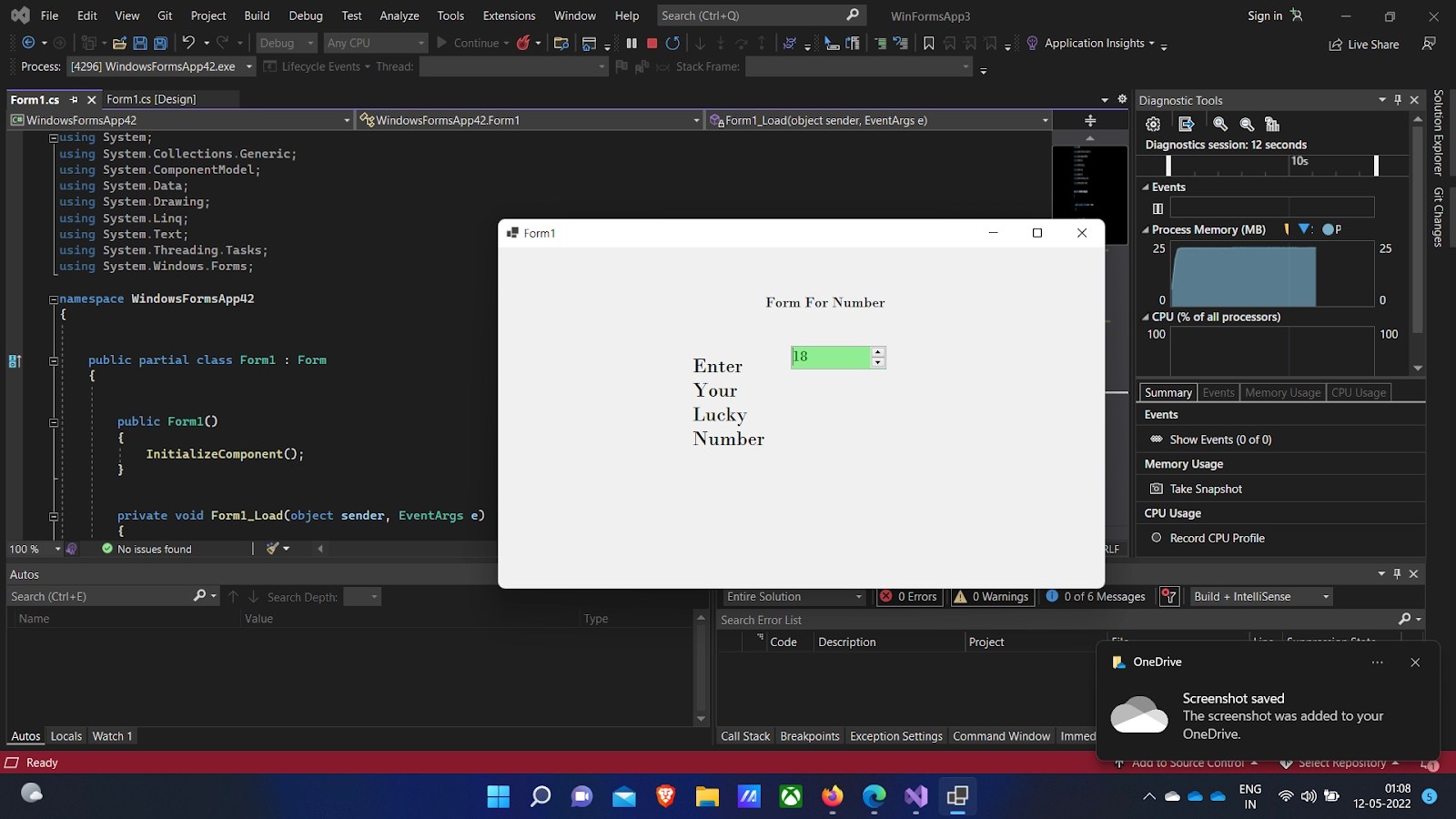Stop Debugging using the red stop icon
Screen dimensions: 1456x819
pyautogui.click(x=652, y=43)
